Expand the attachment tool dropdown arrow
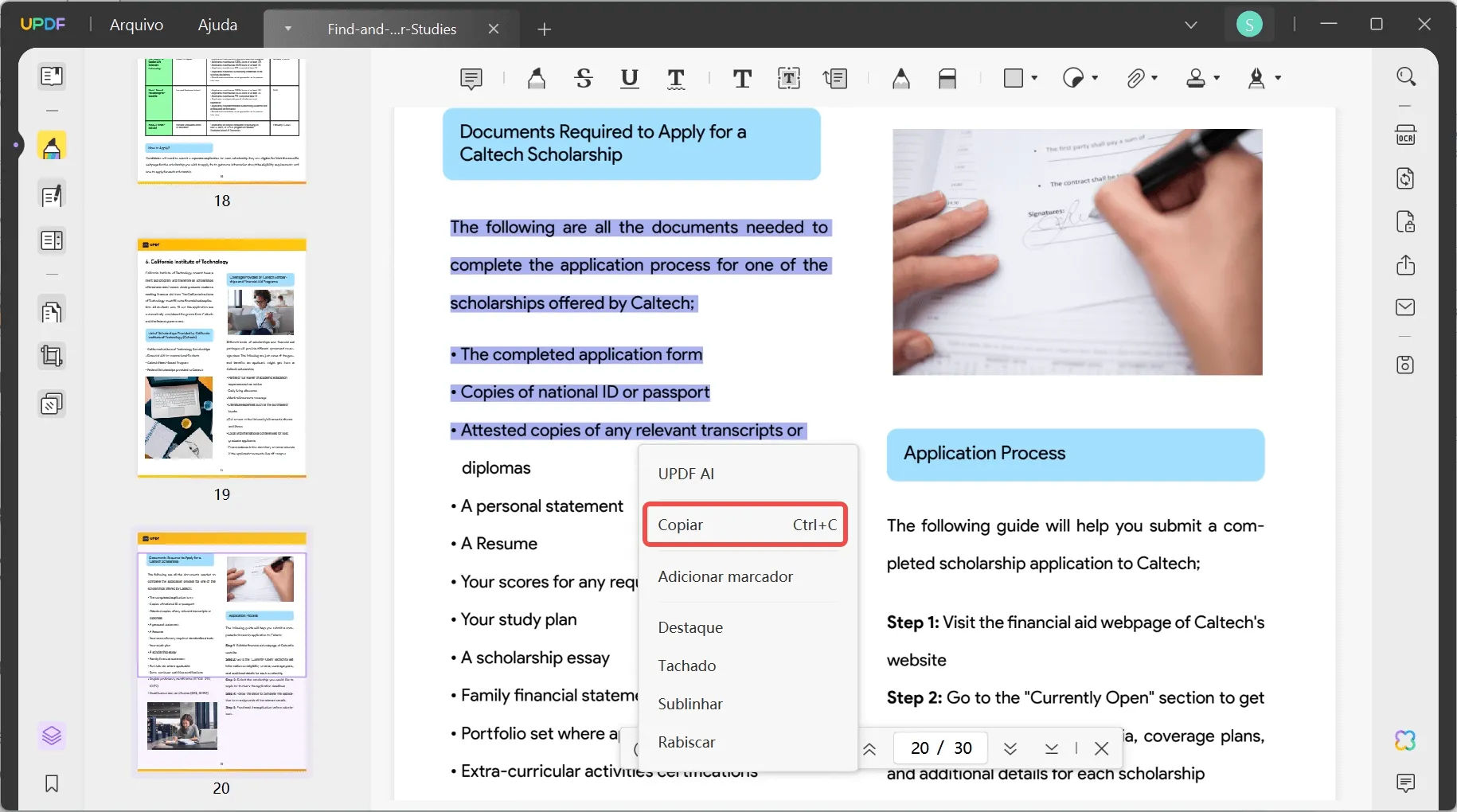This screenshot has height=812, width=1457. (1154, 78)
